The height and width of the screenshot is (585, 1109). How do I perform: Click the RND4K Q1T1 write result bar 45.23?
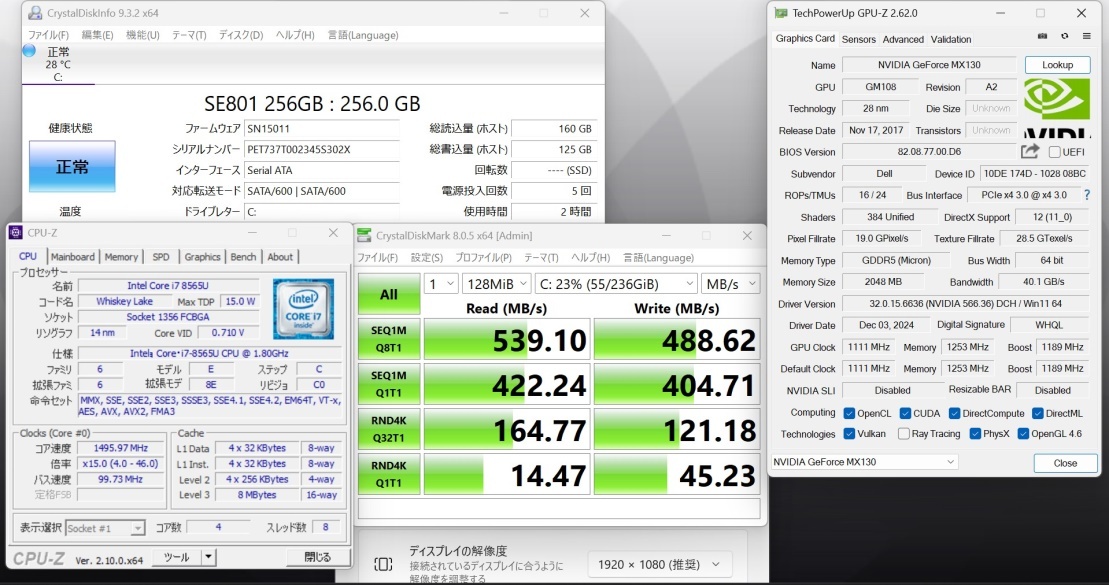coord(677,474)
